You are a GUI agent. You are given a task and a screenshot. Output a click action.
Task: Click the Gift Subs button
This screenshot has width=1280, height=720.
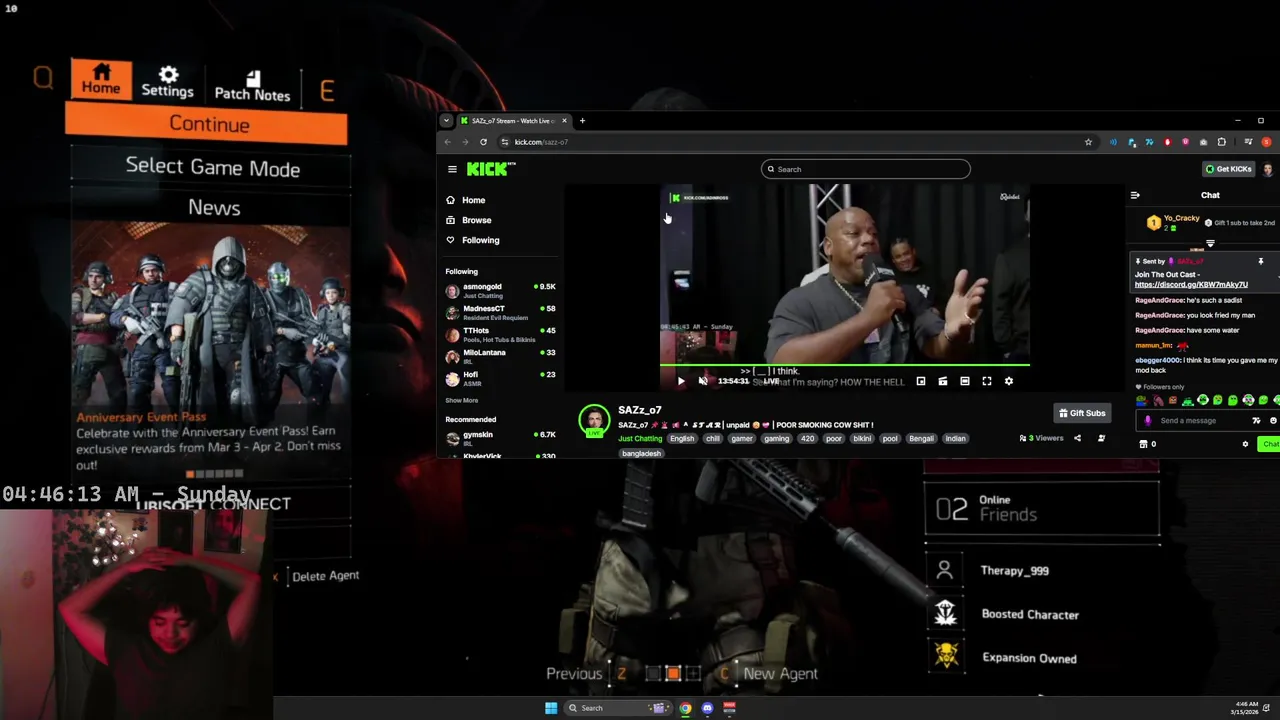tap(1082, 413)
